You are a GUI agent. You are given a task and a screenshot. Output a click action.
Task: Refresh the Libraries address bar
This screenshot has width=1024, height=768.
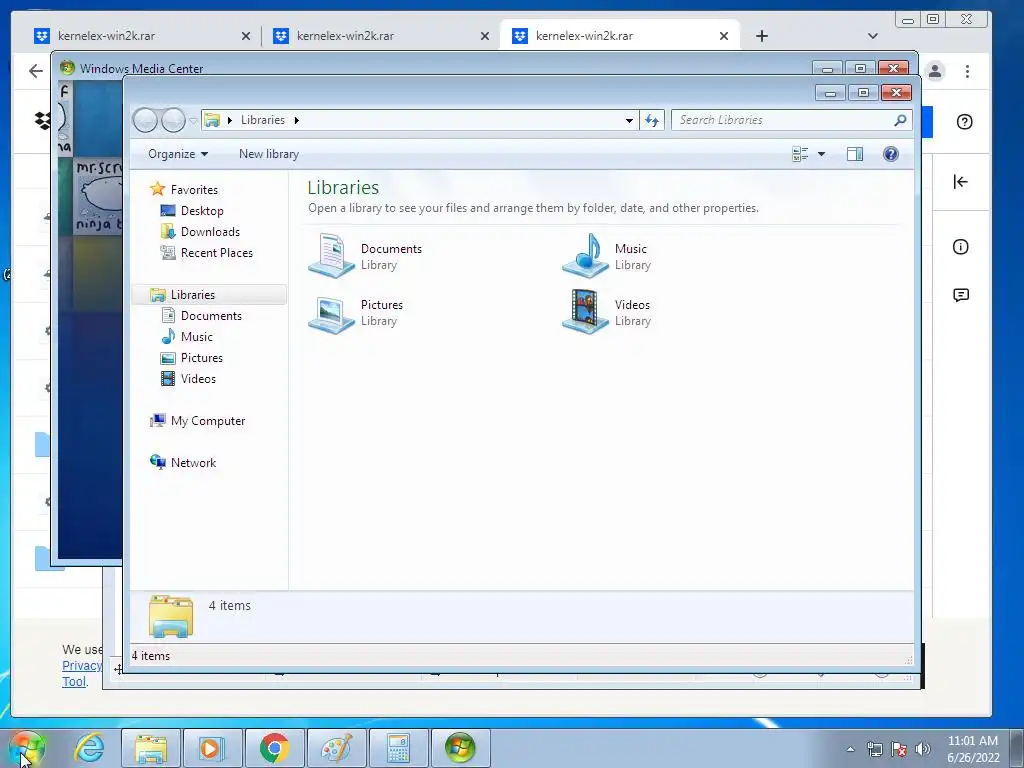(652, 120)
